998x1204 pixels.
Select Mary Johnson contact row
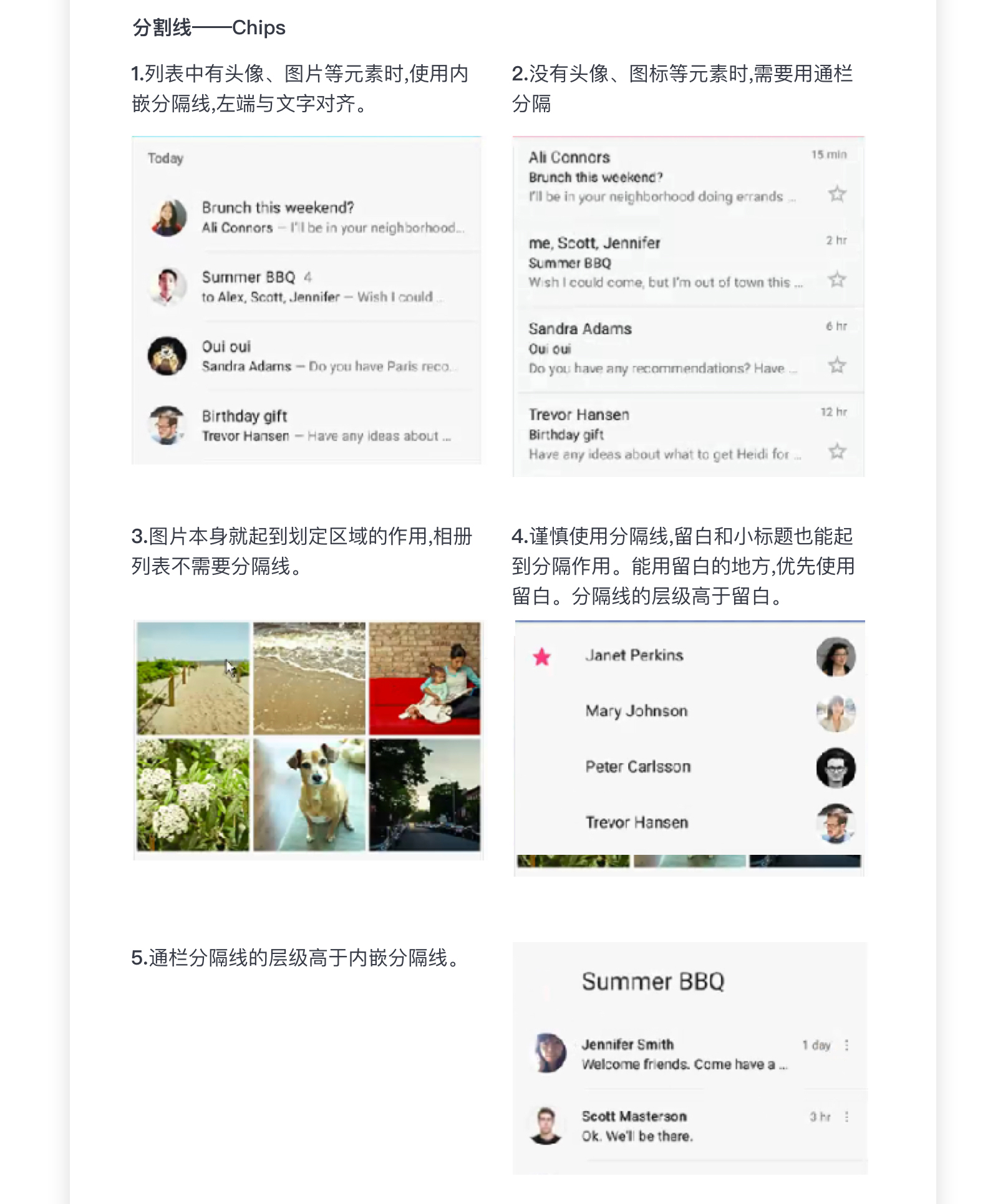click(x=689, y=711)
